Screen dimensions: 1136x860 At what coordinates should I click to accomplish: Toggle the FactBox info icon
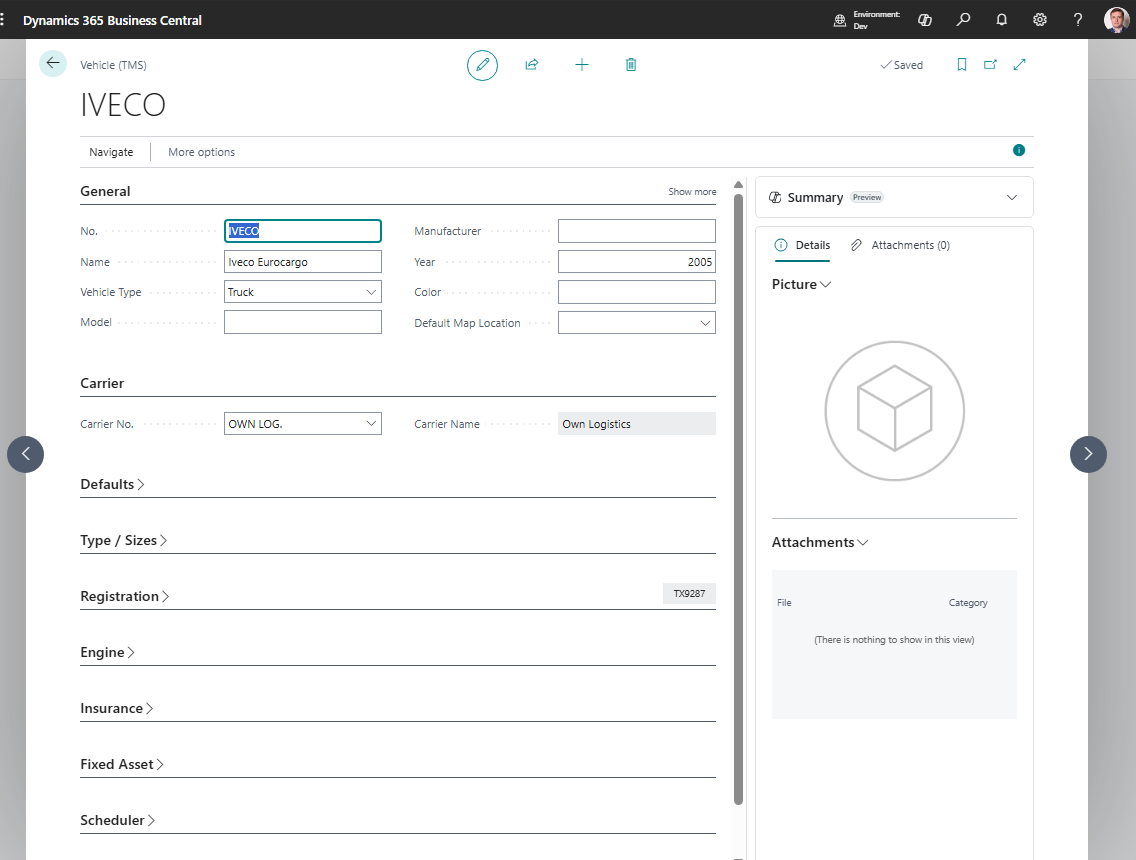pos(1019,150)
